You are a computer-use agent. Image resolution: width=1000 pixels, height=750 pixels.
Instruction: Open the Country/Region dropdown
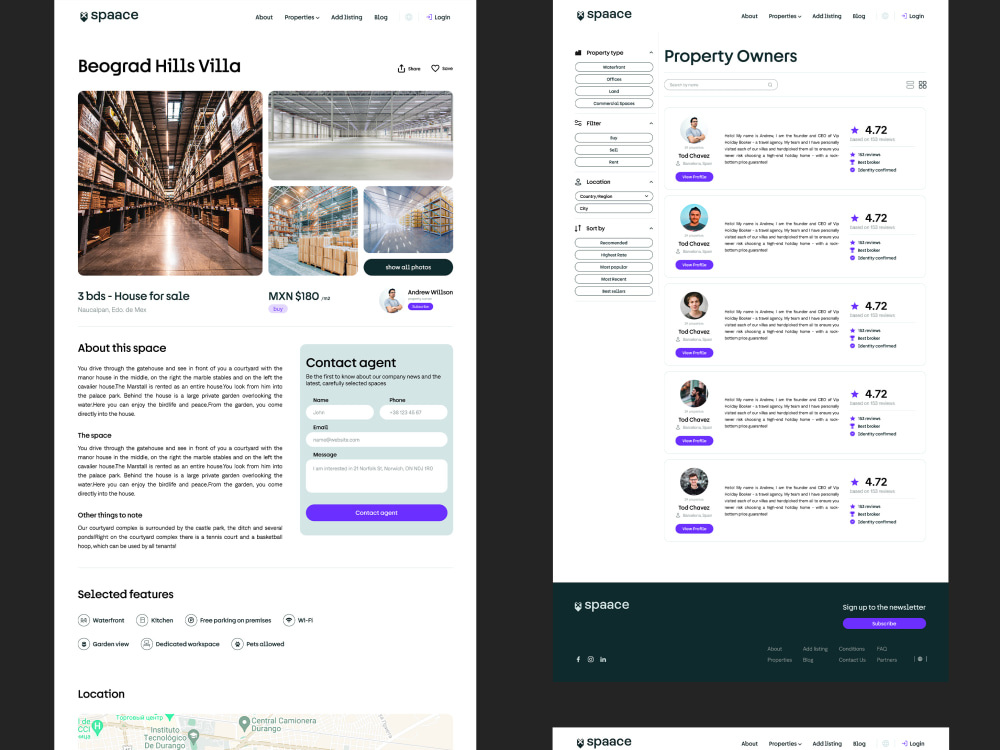pos(614,196)
